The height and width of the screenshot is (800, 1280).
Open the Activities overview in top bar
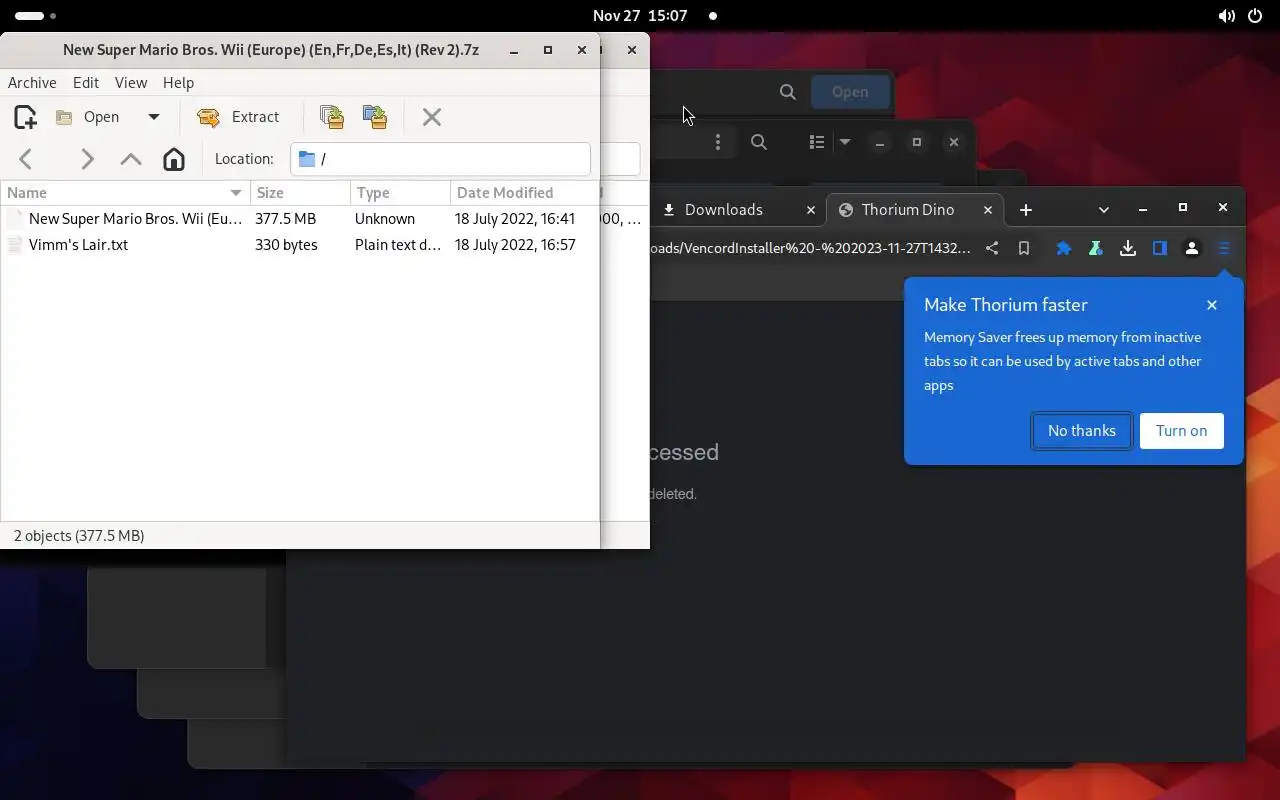pos(36,16)
